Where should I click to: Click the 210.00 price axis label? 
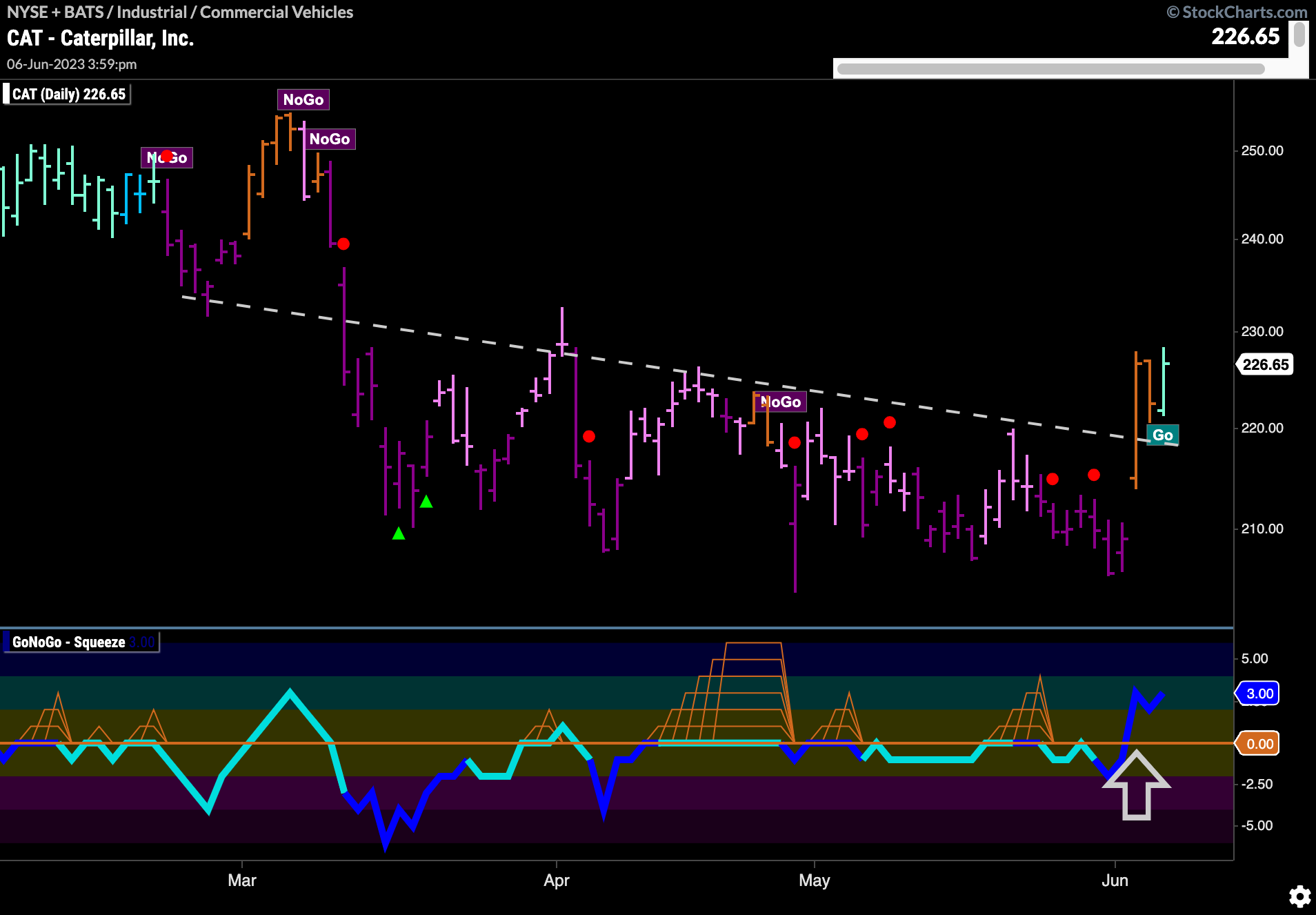(x=1262, y=529)
